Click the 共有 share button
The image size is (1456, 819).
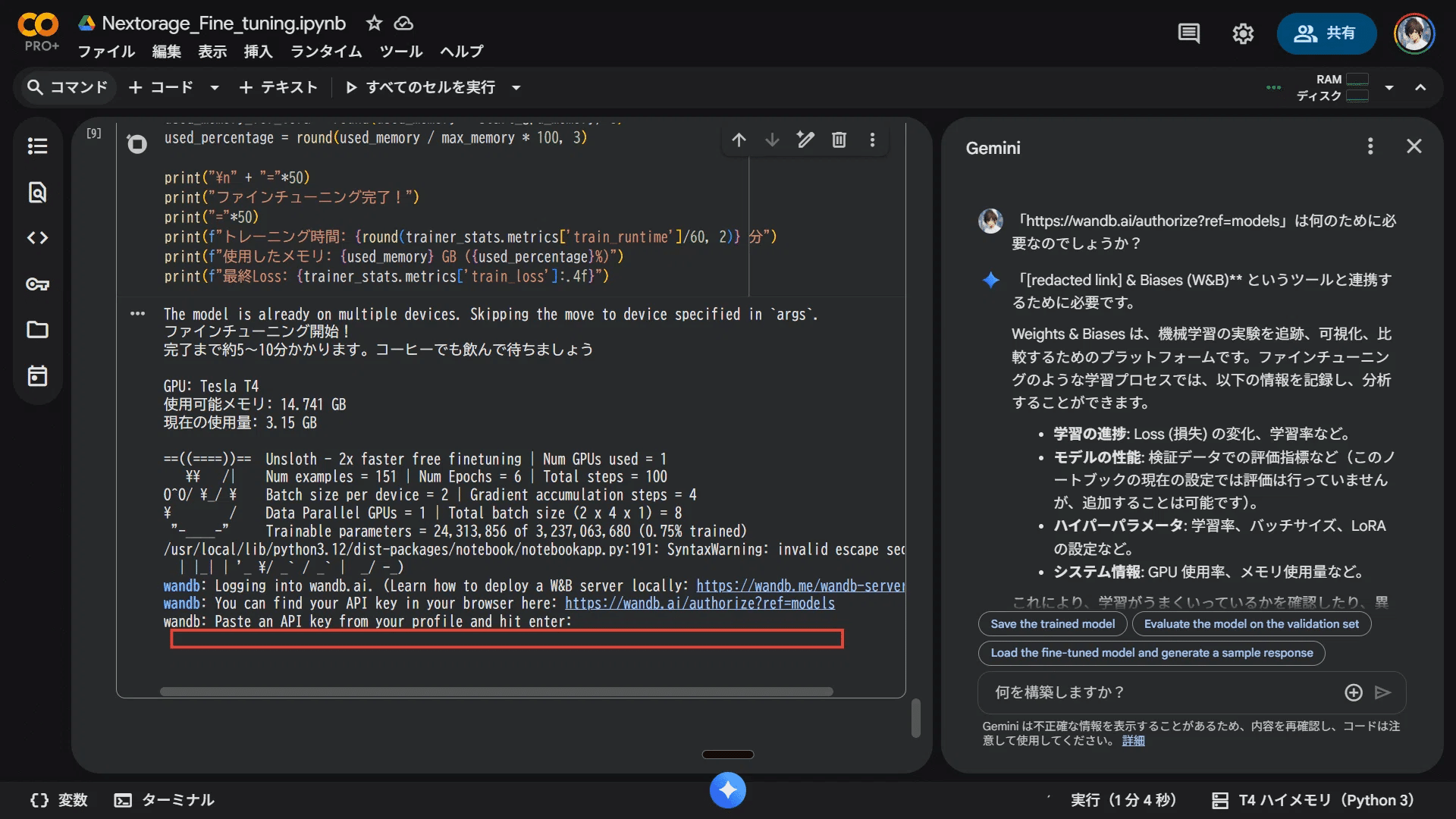pyautogui.click(x=1326, y=33)
